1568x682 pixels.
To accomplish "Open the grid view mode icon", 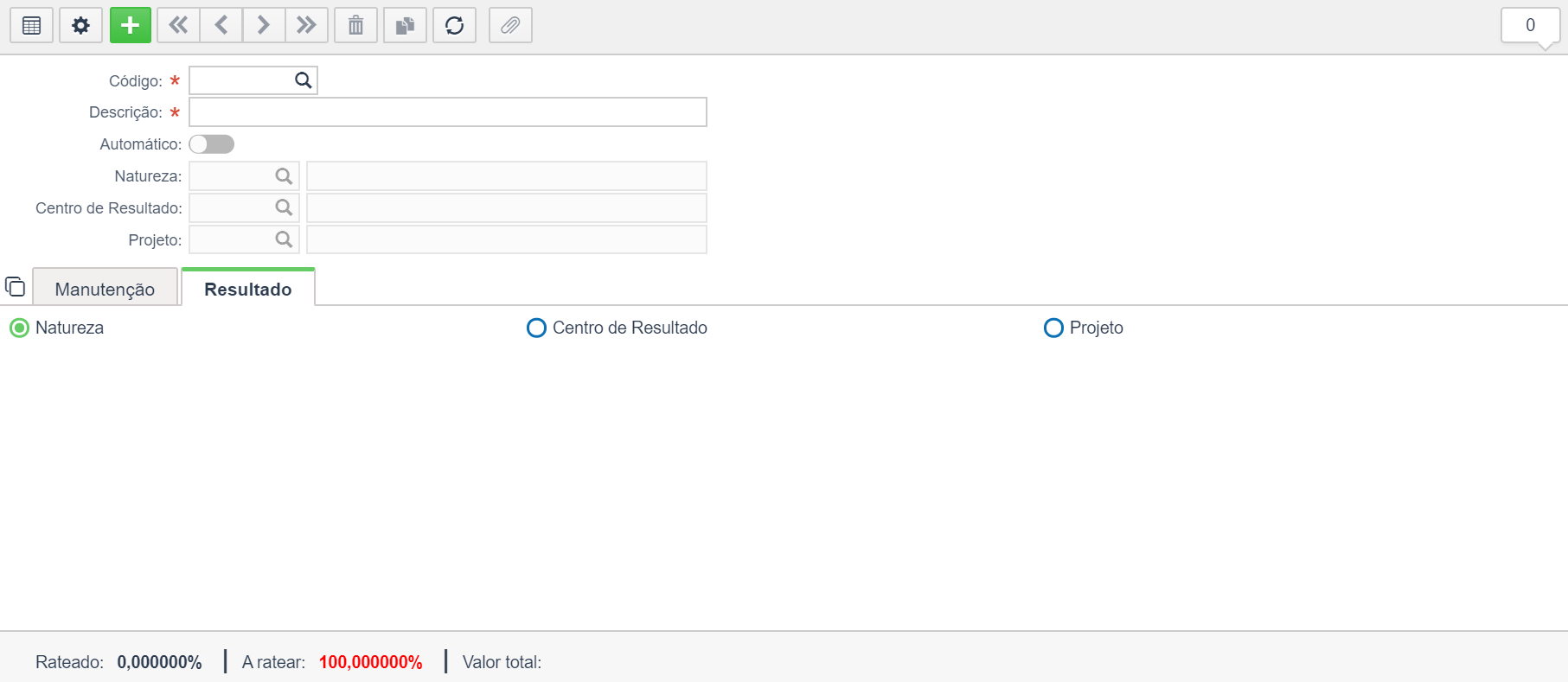I will [x=31, y=25].
